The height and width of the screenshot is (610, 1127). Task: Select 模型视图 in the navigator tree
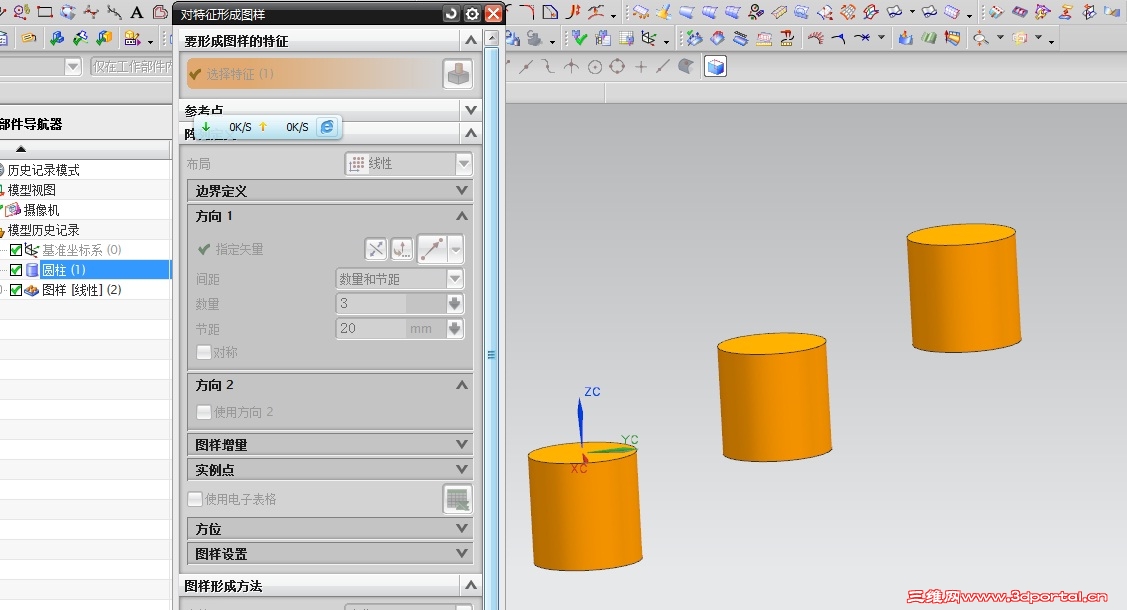pyautogui.click(x=32, y=190)
